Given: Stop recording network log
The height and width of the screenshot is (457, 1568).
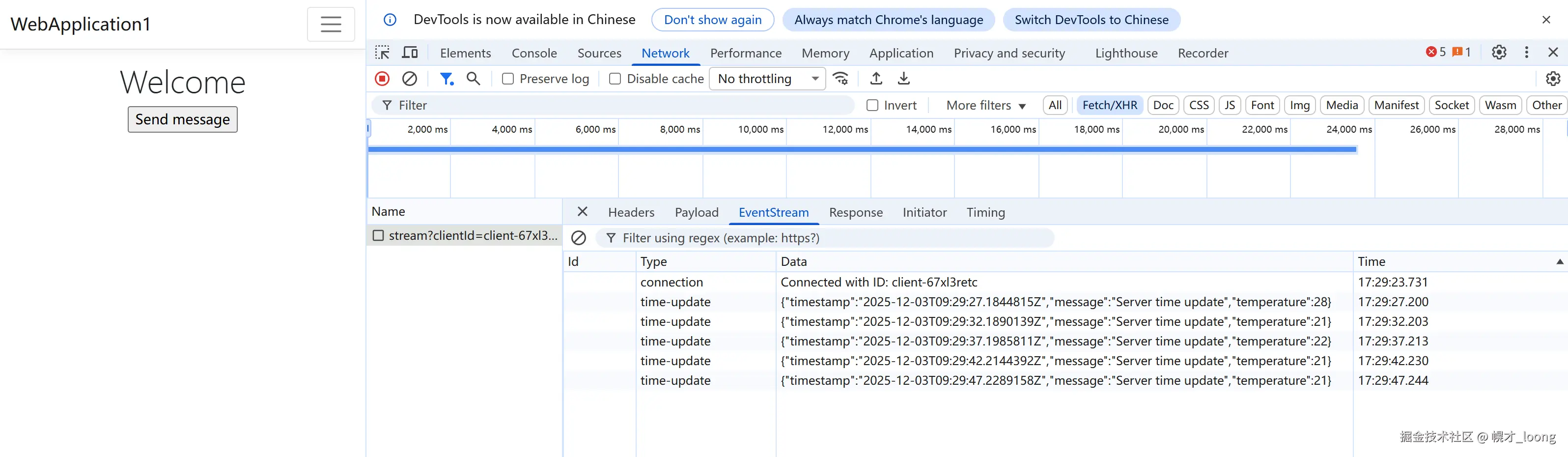Looking at the screenshot, I should 382,79.
